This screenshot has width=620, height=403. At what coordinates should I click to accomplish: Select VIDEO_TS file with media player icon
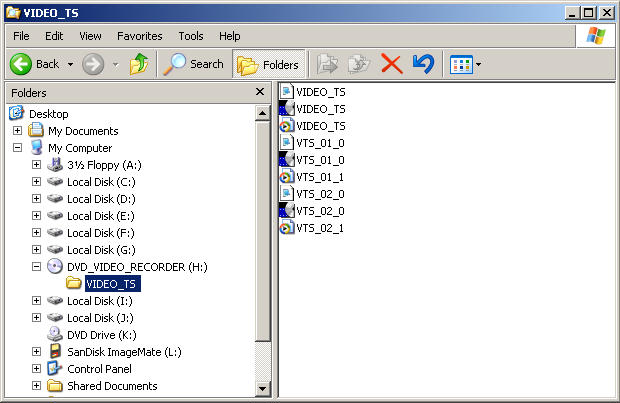pyautogui.click(x=312, y=126)
